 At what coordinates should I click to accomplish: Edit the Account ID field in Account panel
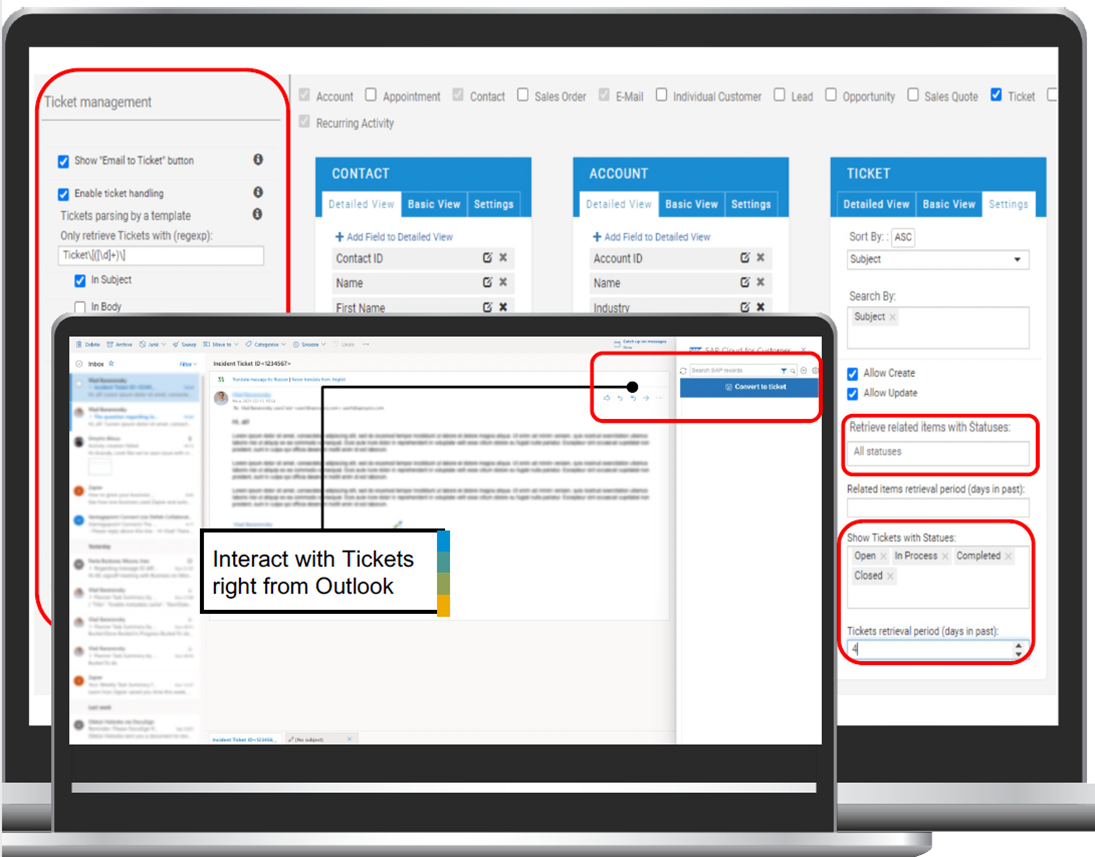click(x=745, y=258)
